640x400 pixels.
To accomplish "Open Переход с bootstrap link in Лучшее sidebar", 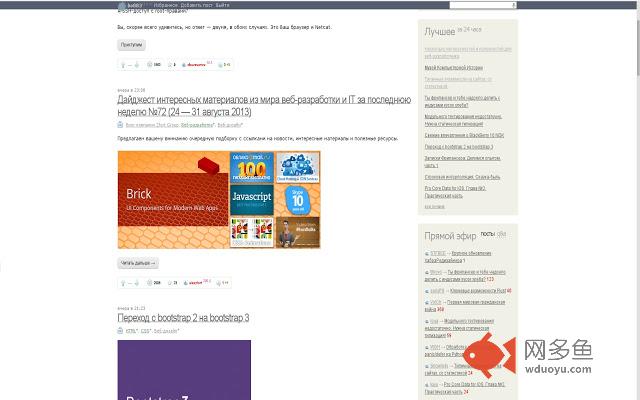I will tap(459, 147).
